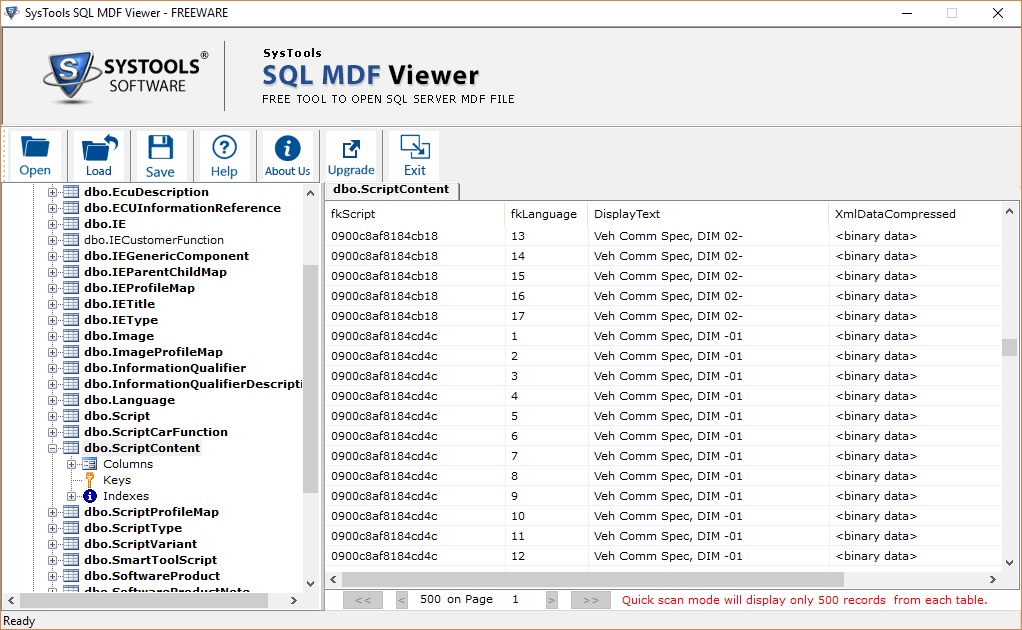Screen dimensions: 1022x630
Task: Expand the dbo.ScriptCarFunction table node
Action: [52, 432]
